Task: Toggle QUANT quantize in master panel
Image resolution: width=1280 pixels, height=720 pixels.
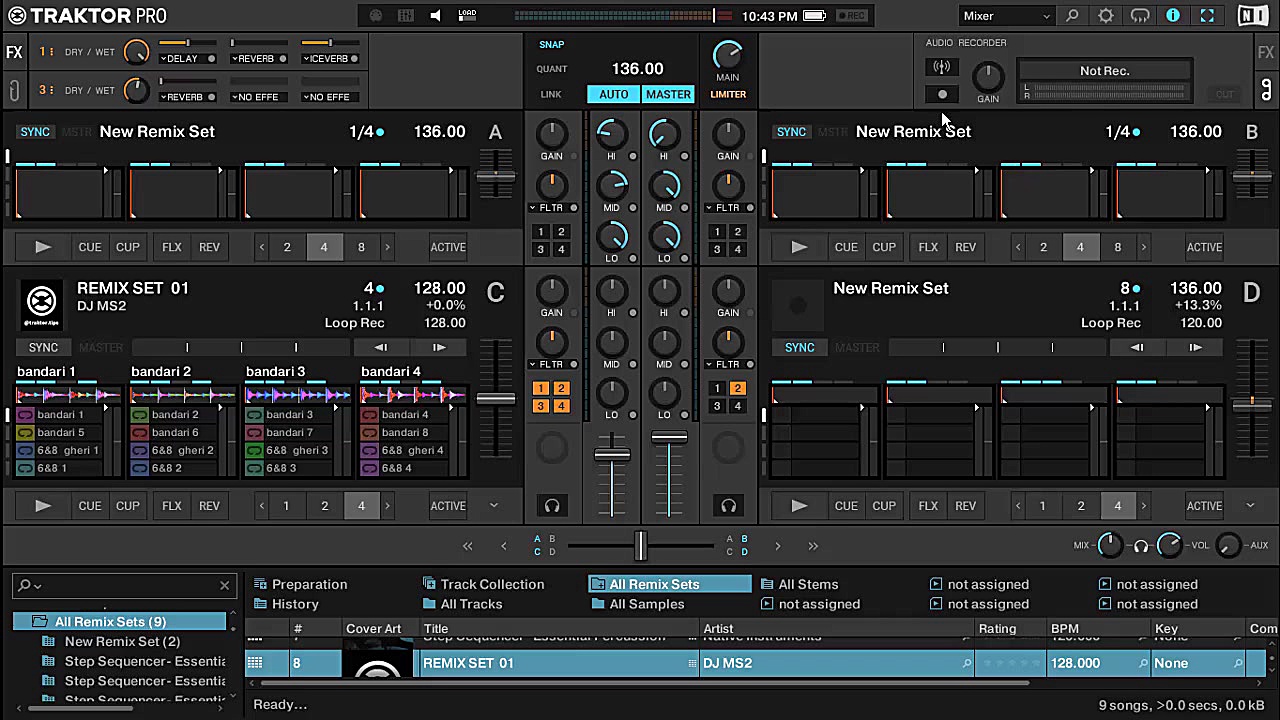Action: (552, 69)
